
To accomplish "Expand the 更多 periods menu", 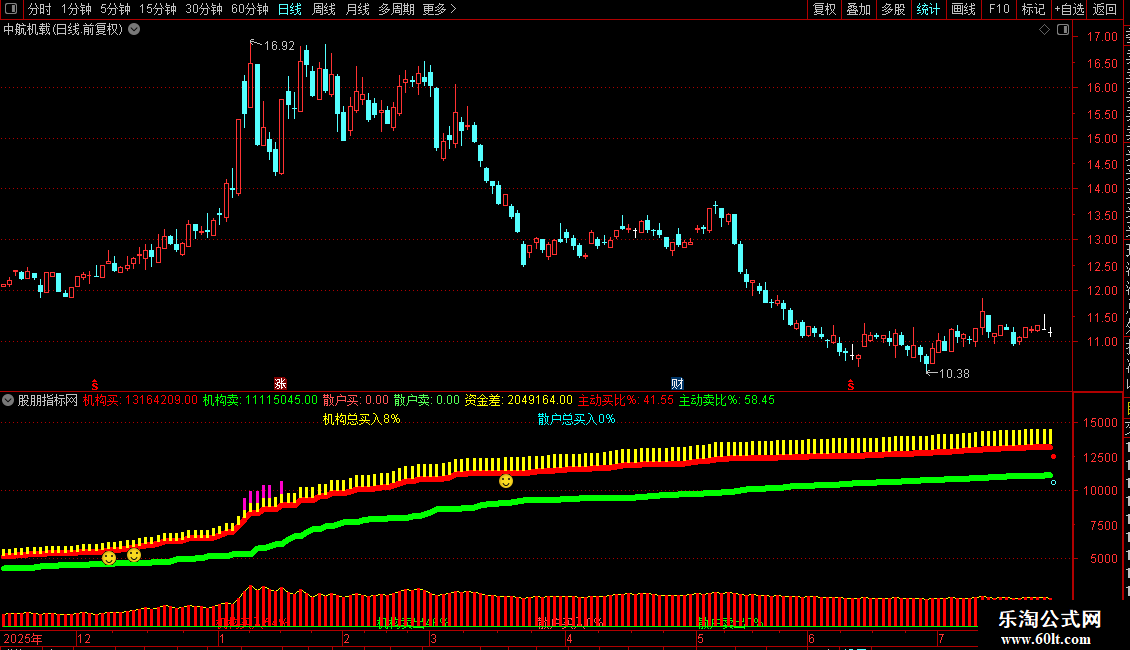I will tap(440, 9).
